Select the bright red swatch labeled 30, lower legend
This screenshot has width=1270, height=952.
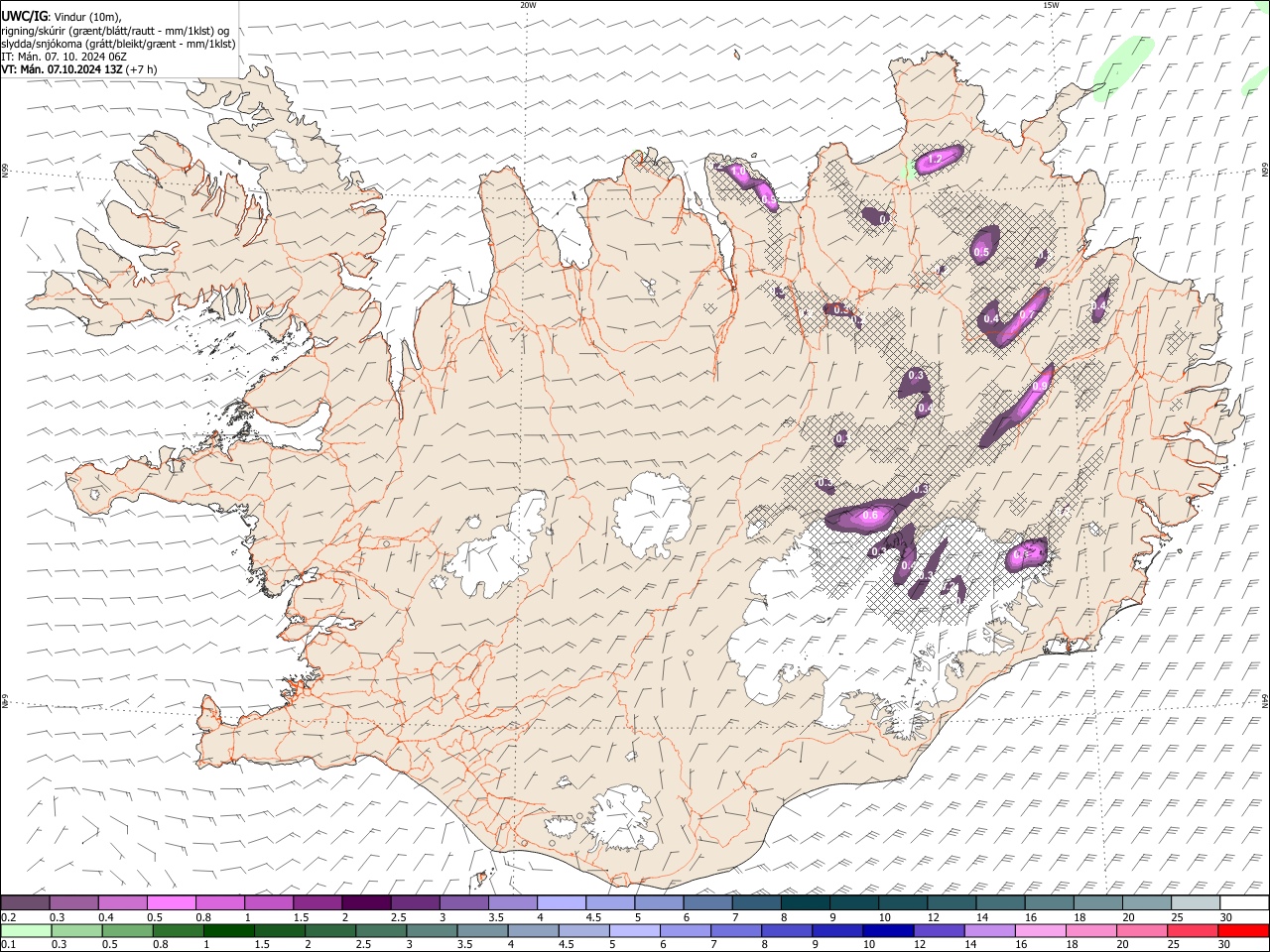click(x=1242, y=930)
